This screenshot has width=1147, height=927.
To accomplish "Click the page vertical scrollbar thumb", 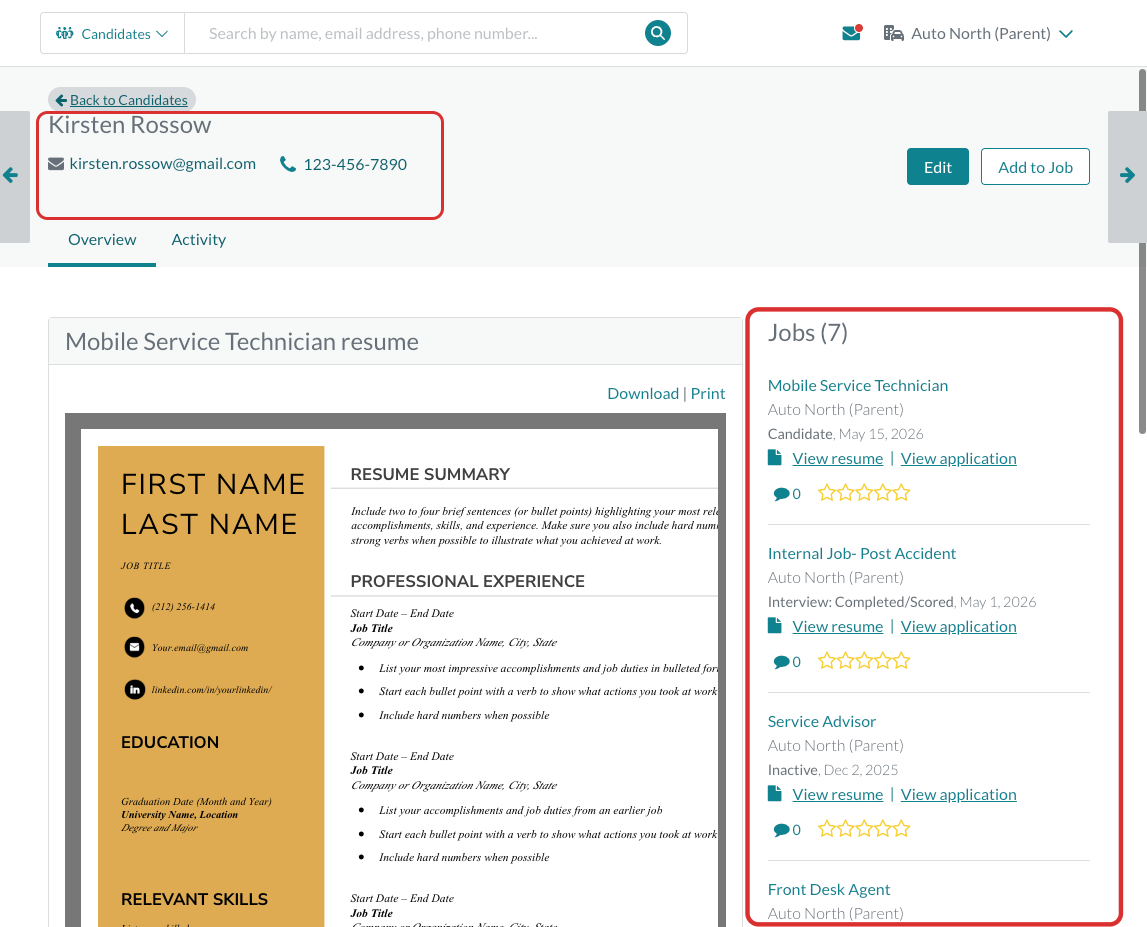I will tap(1142, 252).
